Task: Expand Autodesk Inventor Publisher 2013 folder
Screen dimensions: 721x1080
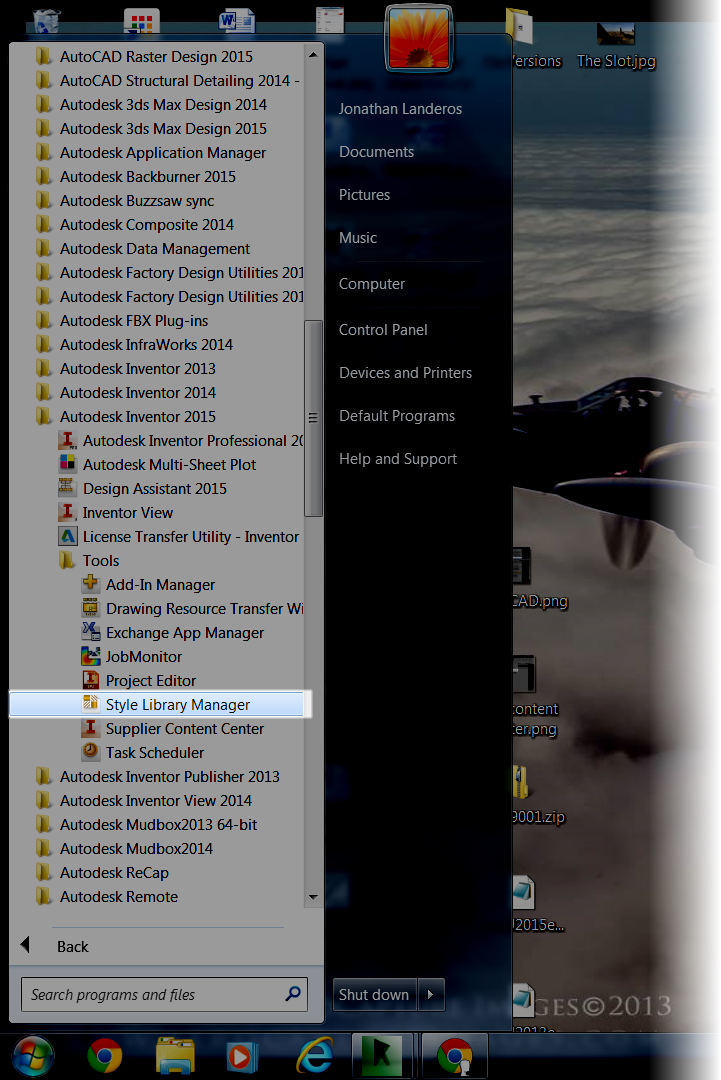Action: click(156, 777)
